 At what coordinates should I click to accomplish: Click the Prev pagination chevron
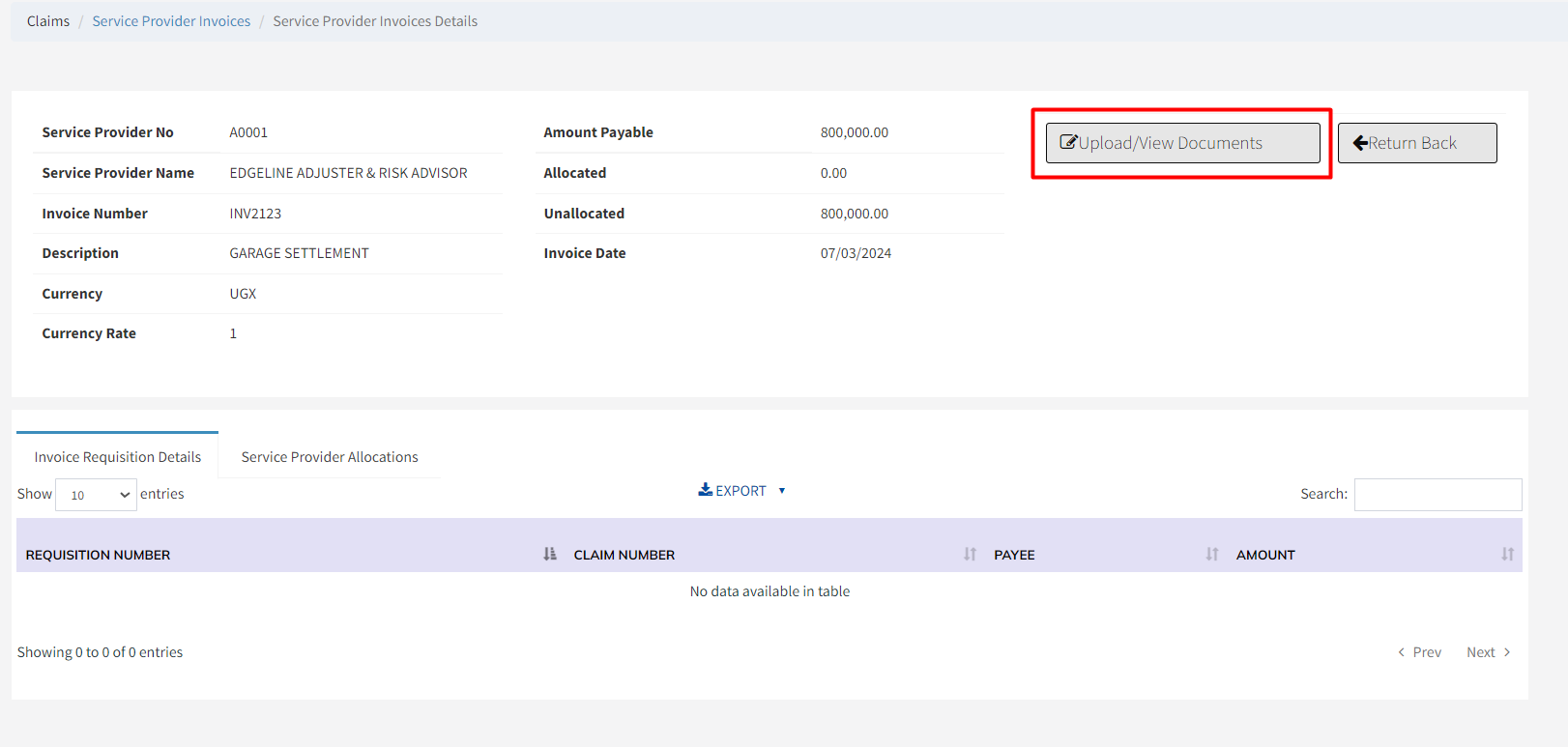tap(1402, 652)
